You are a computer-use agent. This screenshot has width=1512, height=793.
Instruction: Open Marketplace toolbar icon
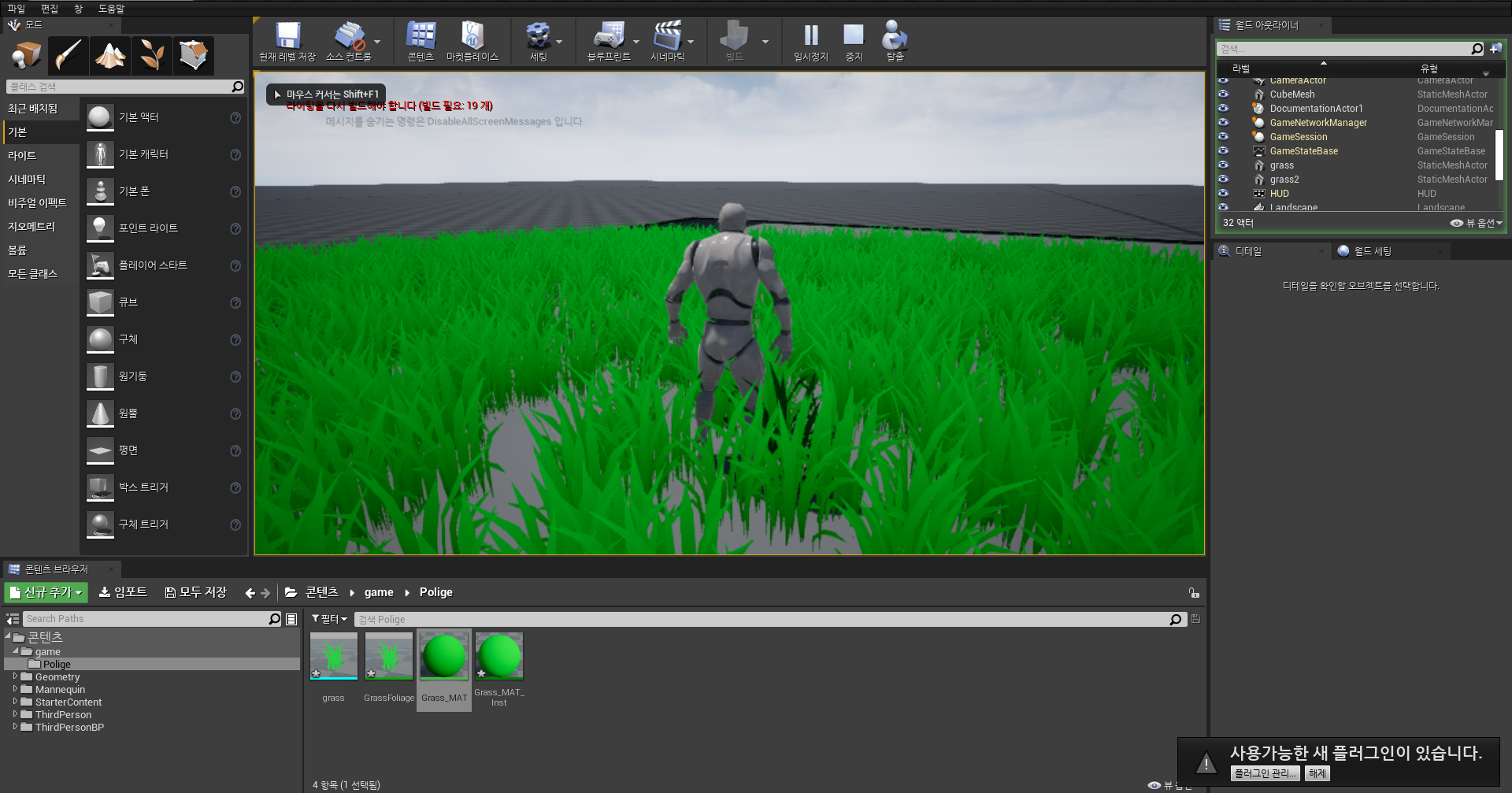tap(472, 42)
